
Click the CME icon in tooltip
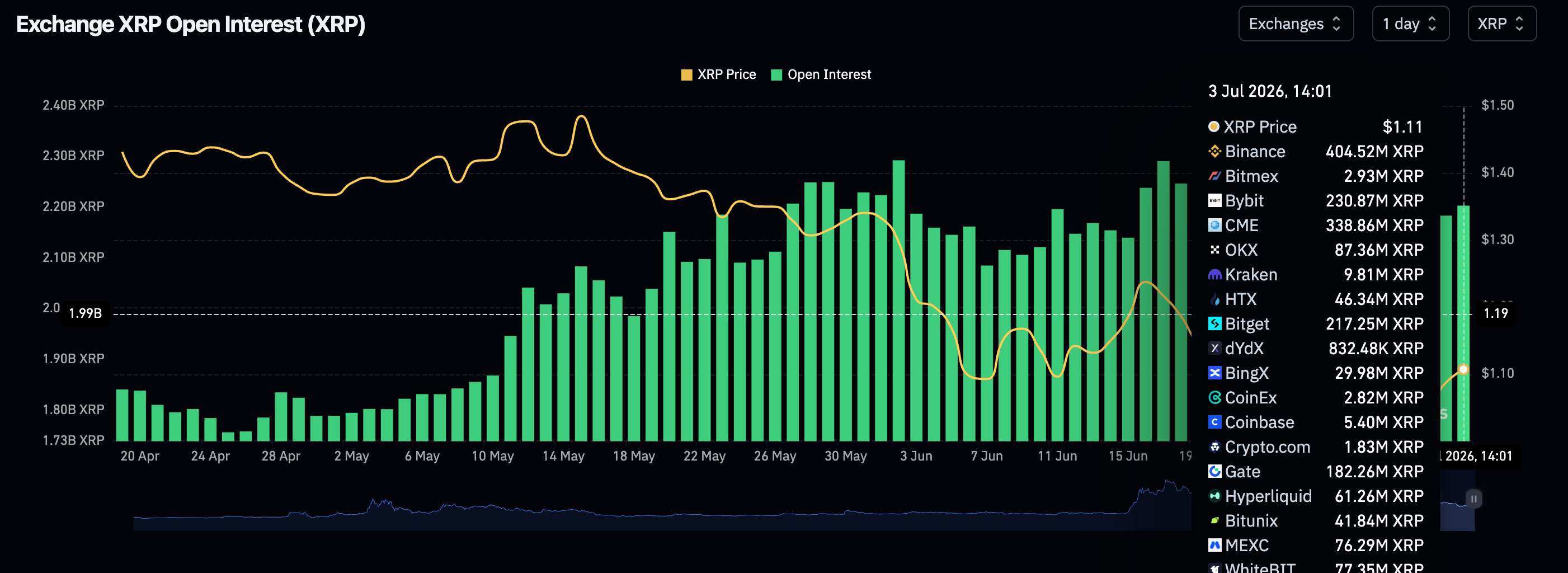(1214, 226)
